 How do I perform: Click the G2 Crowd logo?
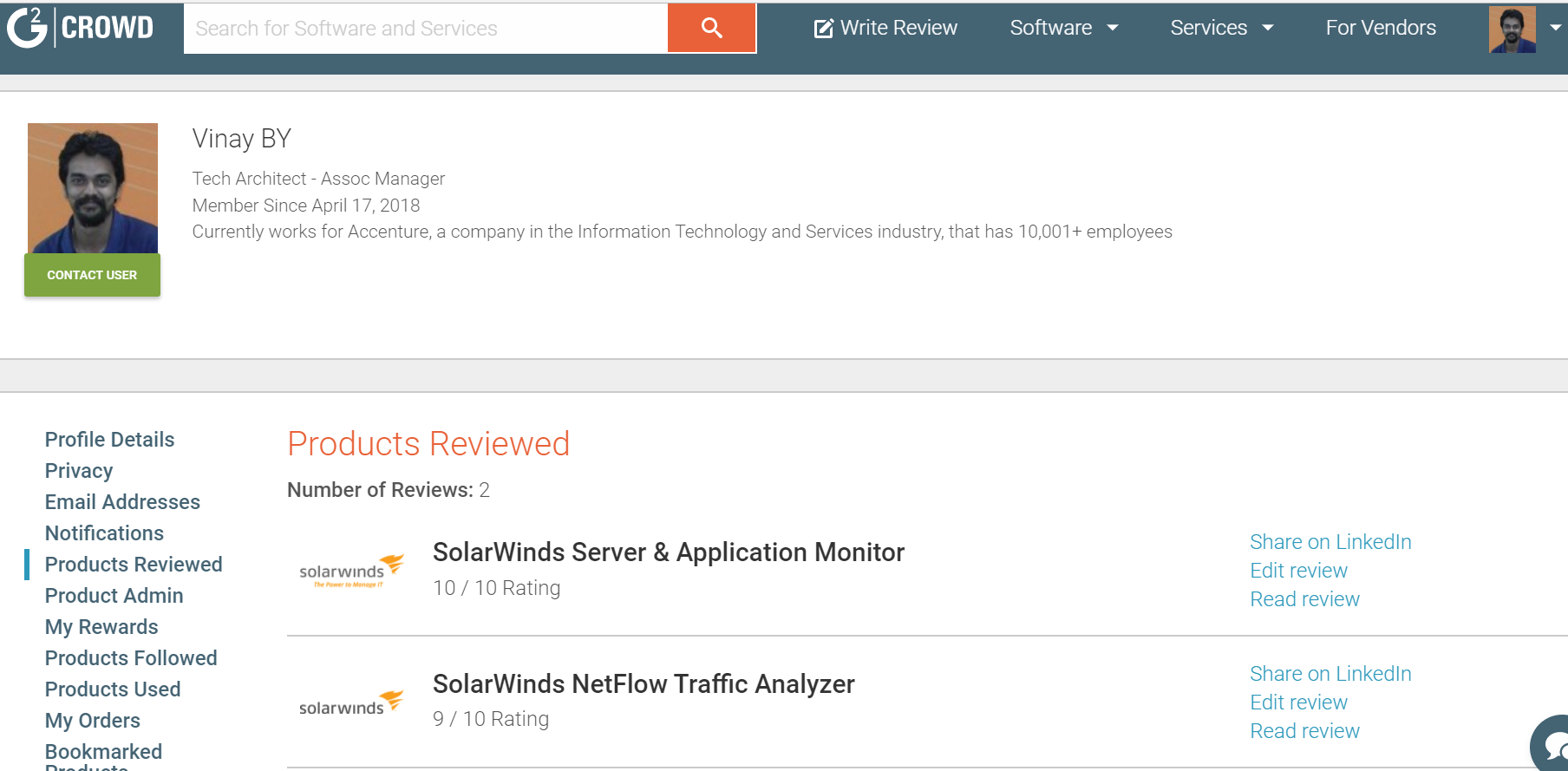click(80, 27)
